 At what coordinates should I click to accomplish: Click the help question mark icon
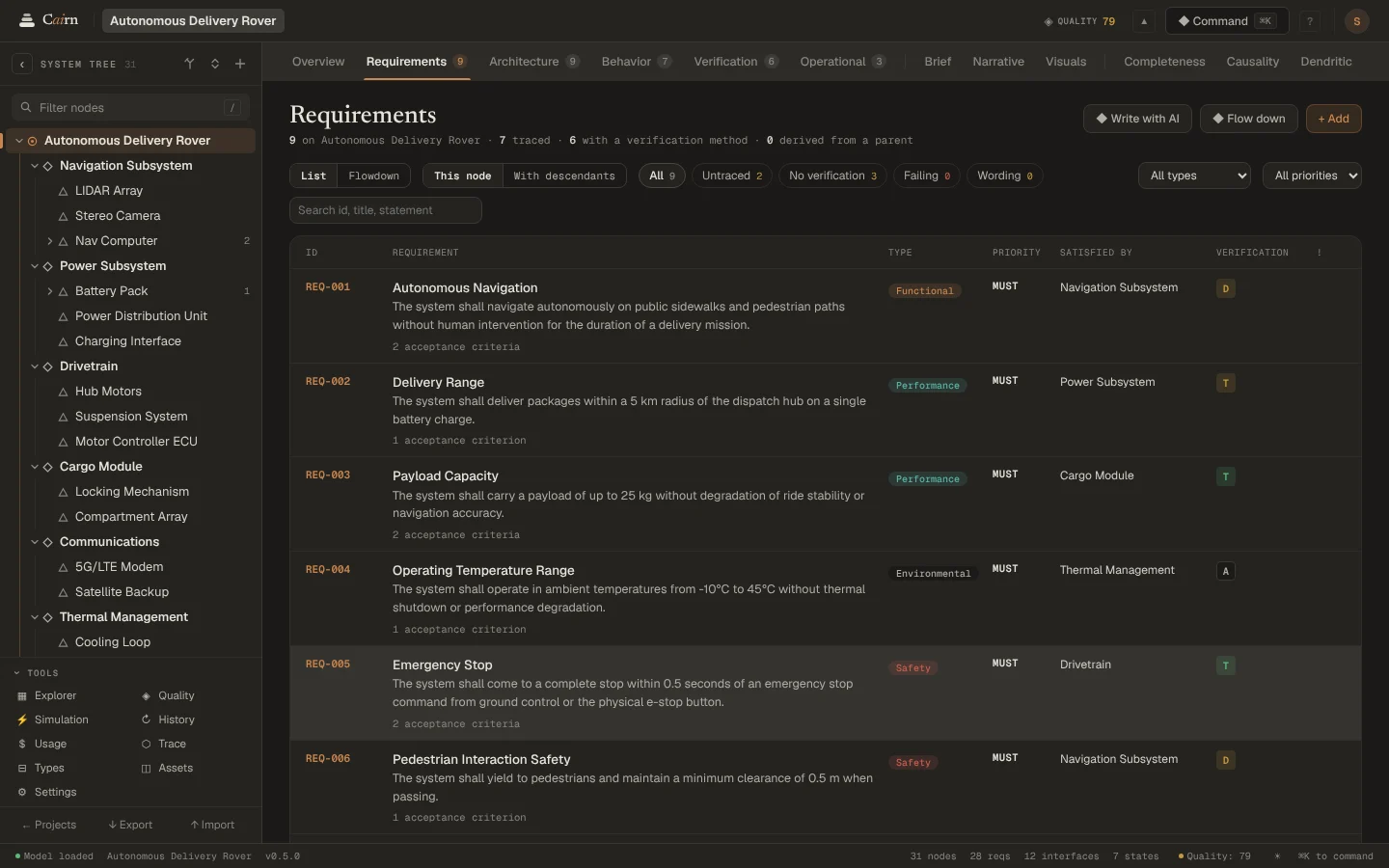coord(1309,21)
